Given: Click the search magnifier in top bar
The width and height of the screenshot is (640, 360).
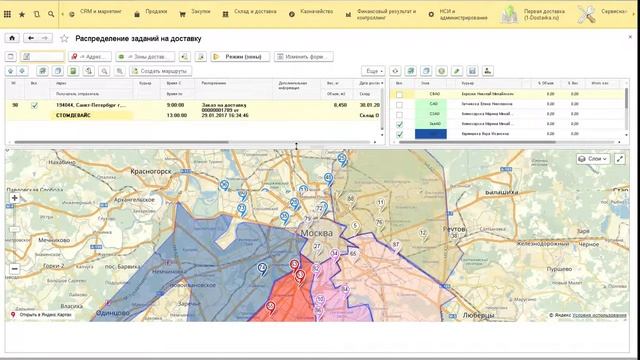Looking at the screenshot, I should pyautogui.click(x=51, y=14).
